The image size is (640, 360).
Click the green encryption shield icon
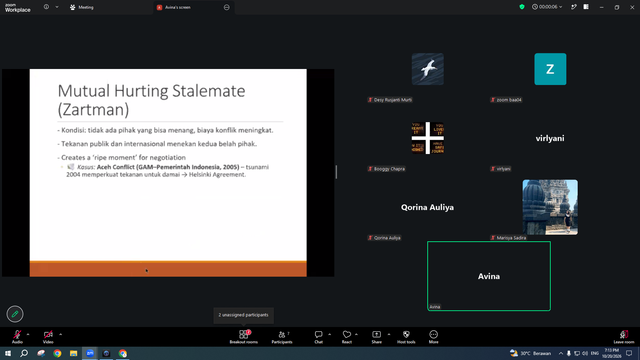coord(522,7)
